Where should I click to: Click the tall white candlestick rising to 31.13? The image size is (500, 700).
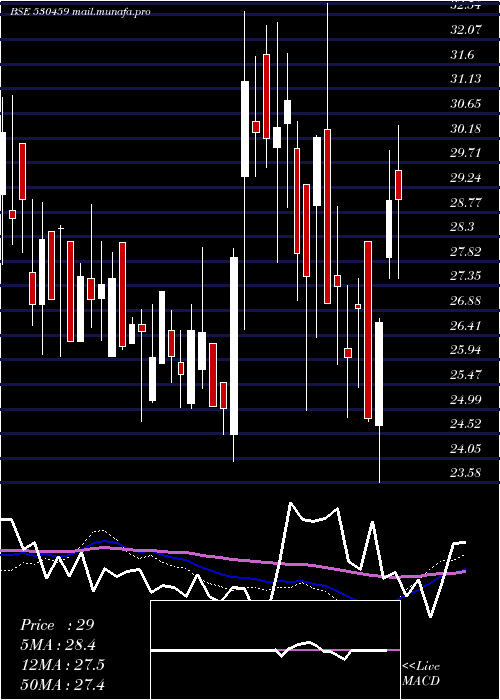(x=245, y=129)
